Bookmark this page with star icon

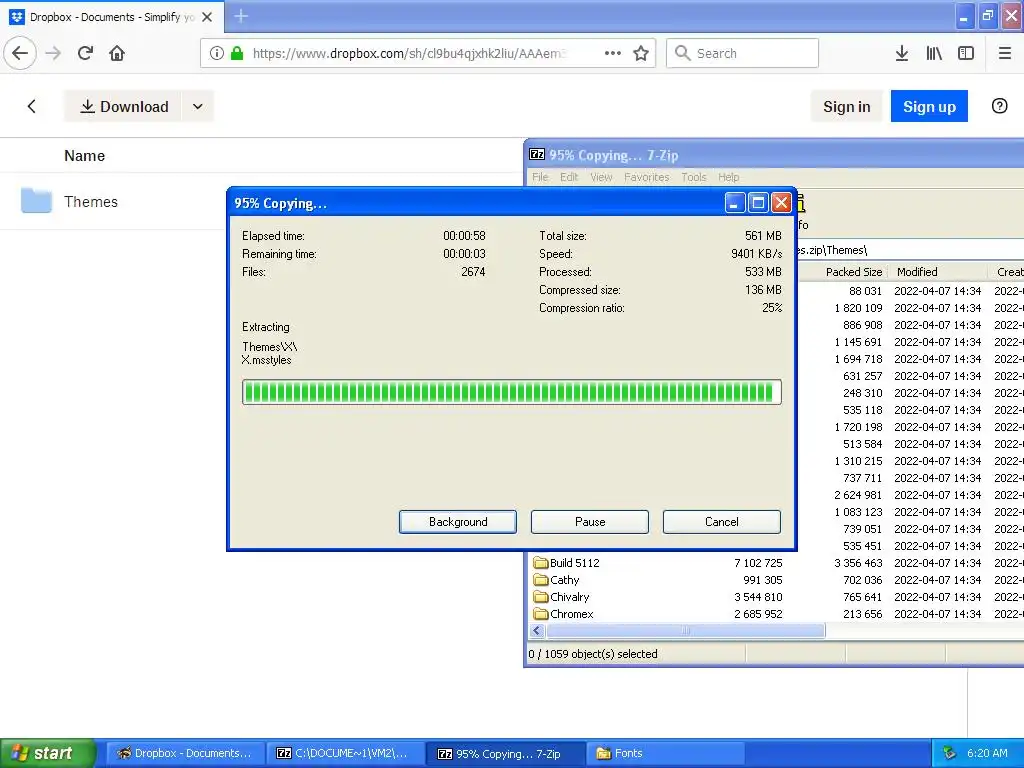pos(641,53)
